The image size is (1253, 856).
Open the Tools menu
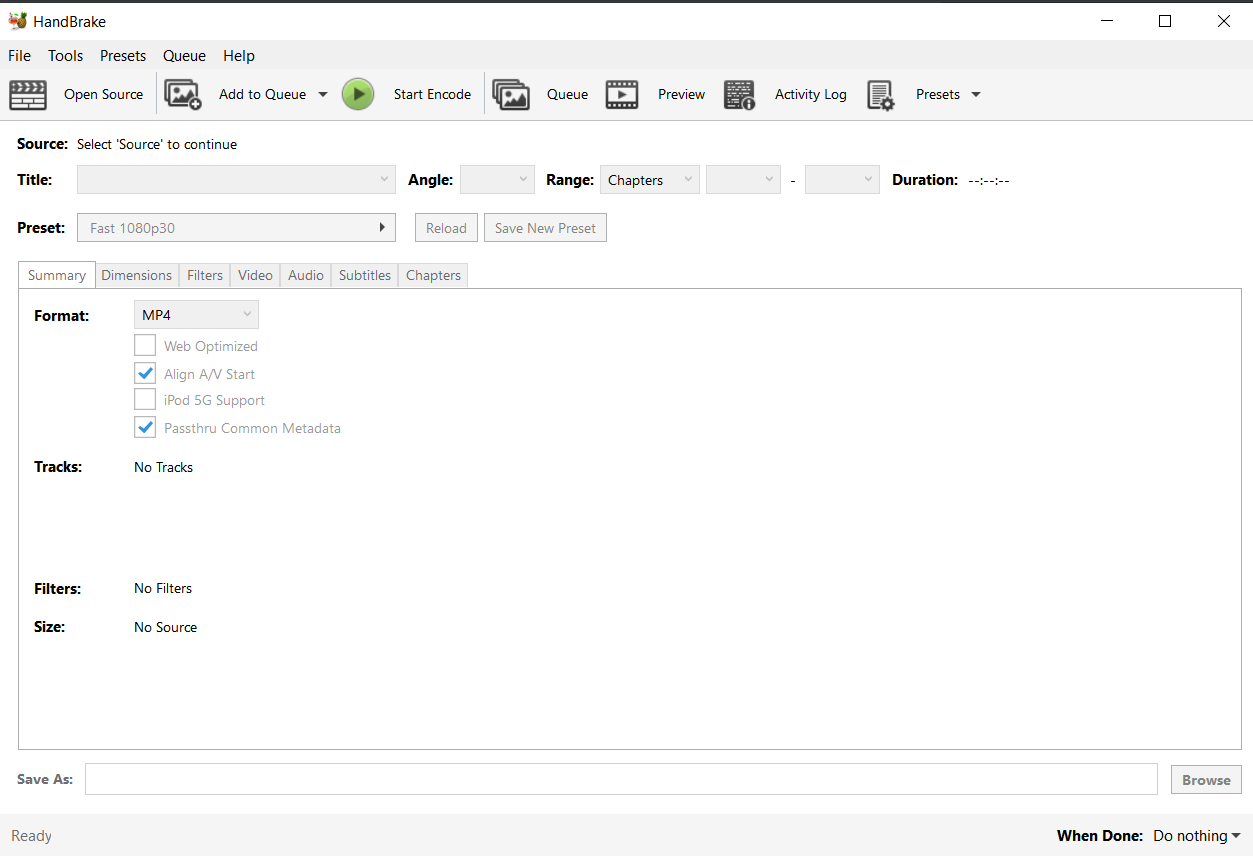[x=65, y=56]
